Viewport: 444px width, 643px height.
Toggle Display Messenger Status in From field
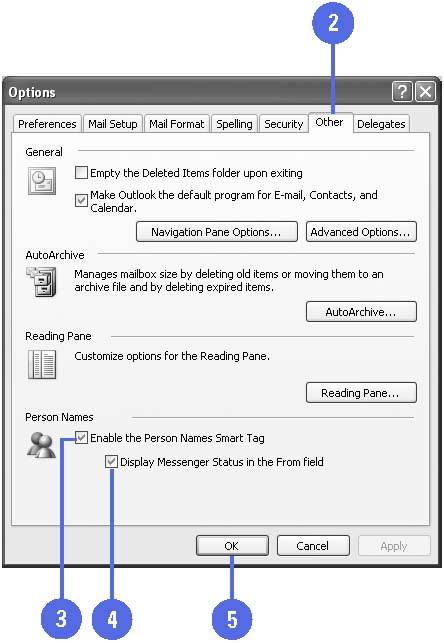[111, 462]
